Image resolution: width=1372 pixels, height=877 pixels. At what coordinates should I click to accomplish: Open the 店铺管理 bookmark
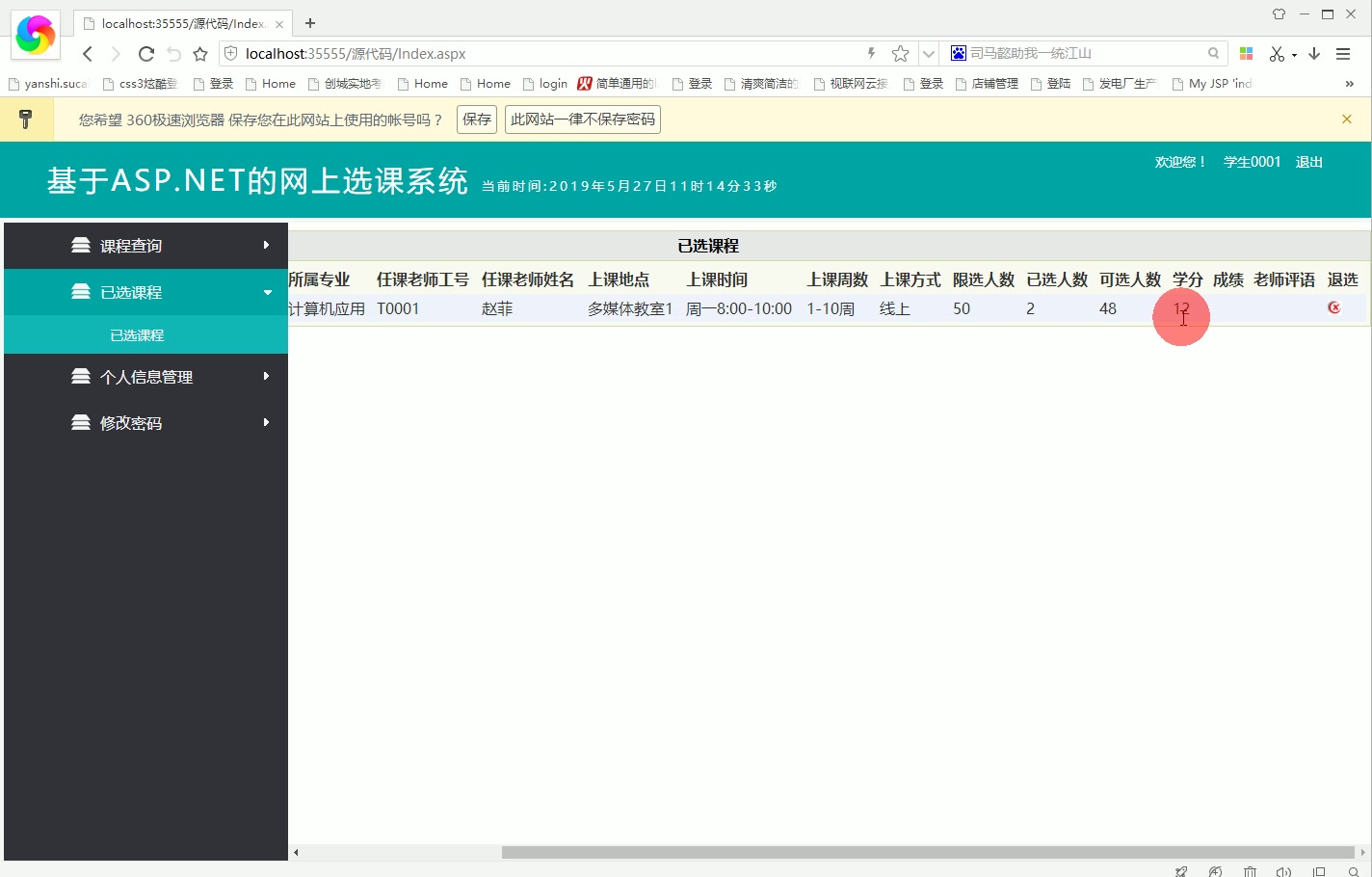[987, 84]
